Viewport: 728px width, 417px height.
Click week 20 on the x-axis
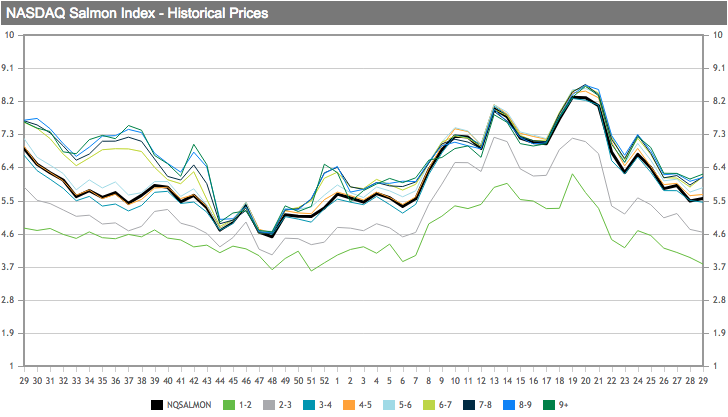pos(585,381)
